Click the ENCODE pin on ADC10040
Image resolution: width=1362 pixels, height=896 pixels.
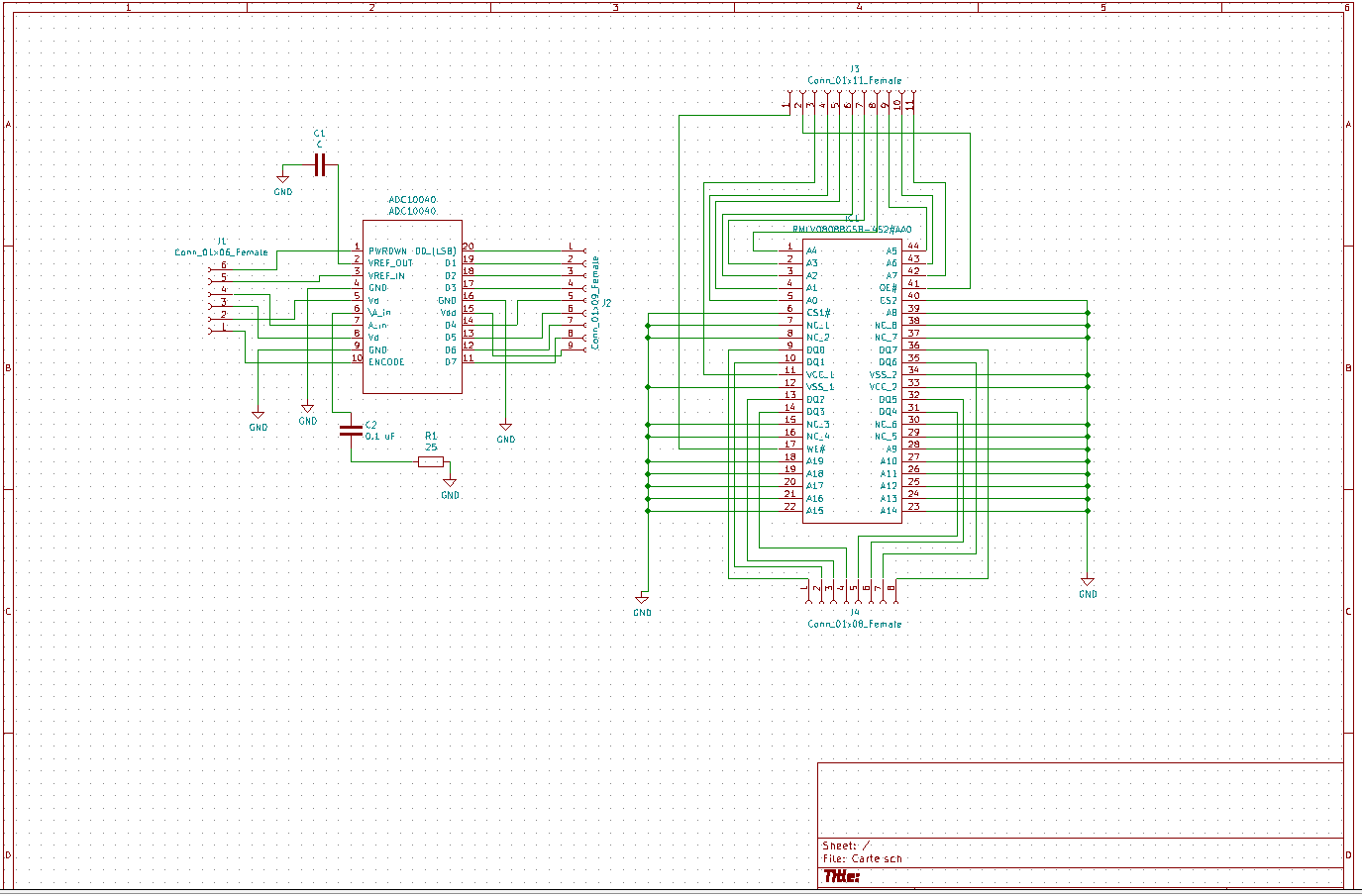coord(386,362)
